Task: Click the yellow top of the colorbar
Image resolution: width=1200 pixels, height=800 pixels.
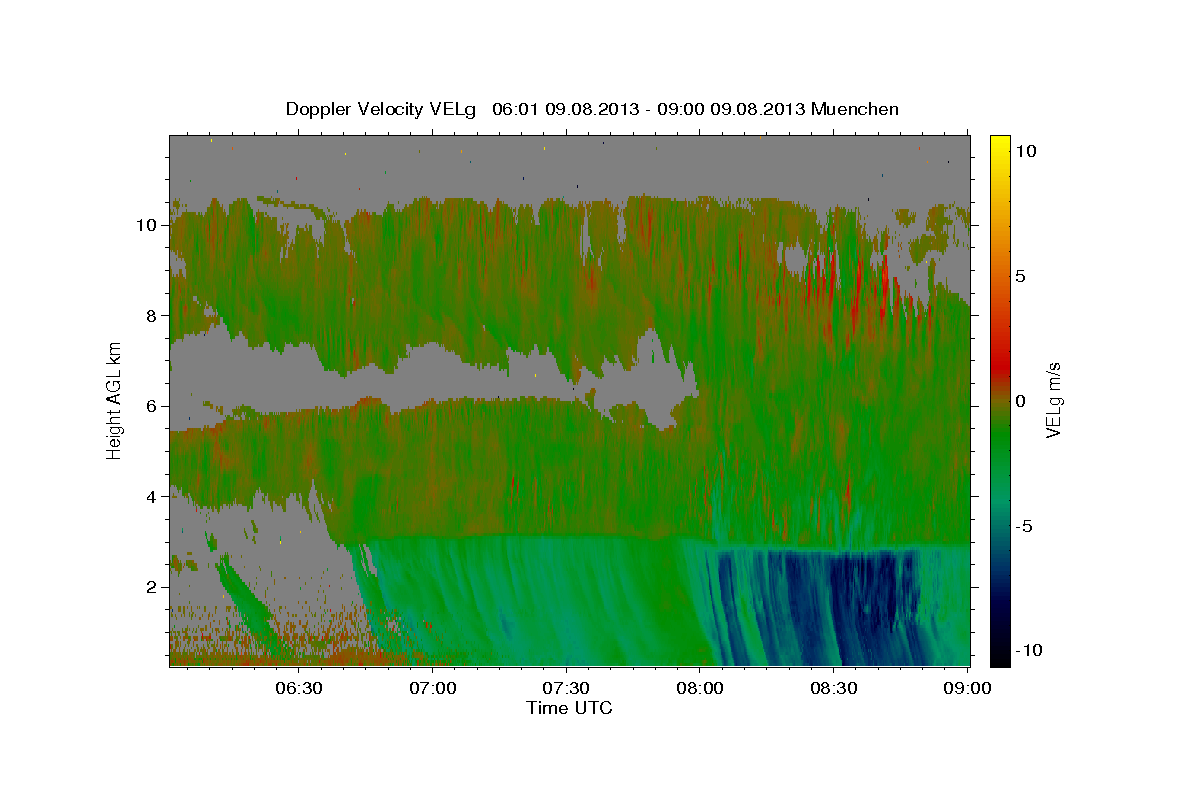Action: coord(999,145)
